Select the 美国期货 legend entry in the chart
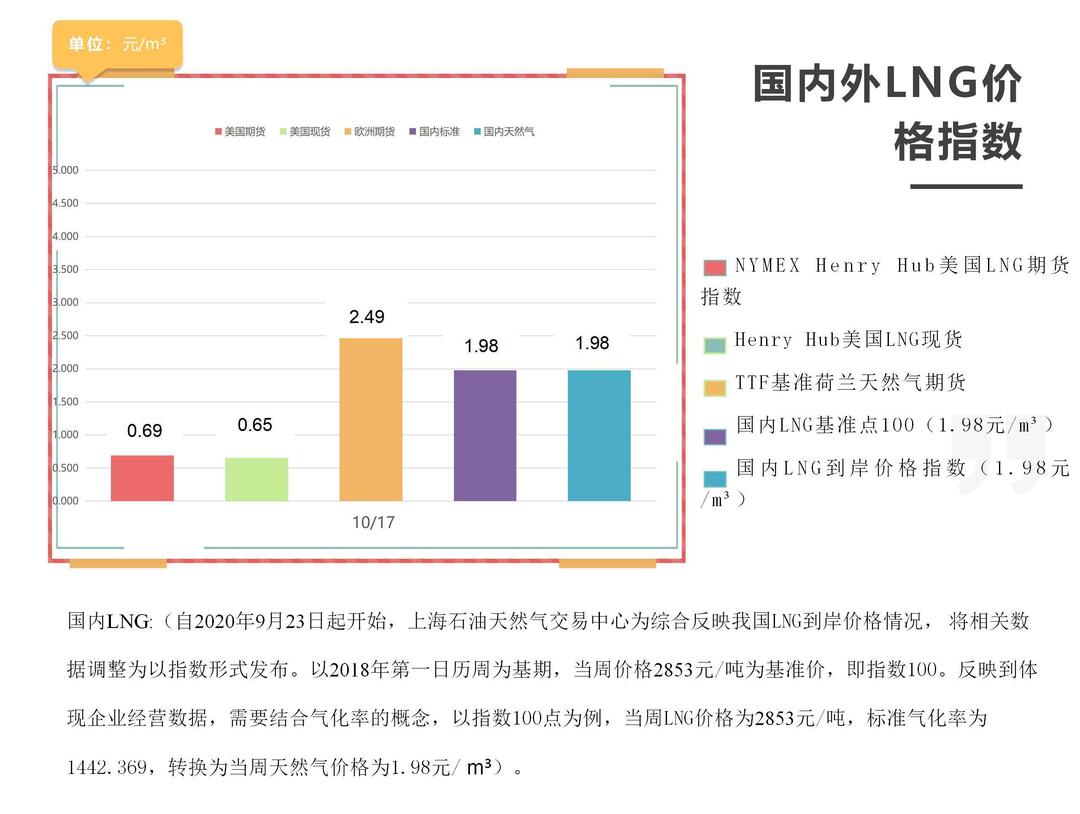This screenshot has height=814, width=1080. point(240,132)
